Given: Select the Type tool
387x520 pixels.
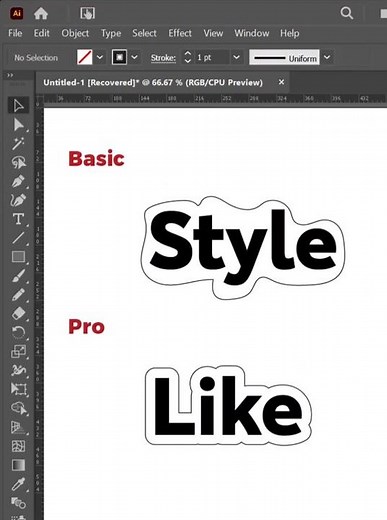Looking at the screenshot, I should [18, 219].
